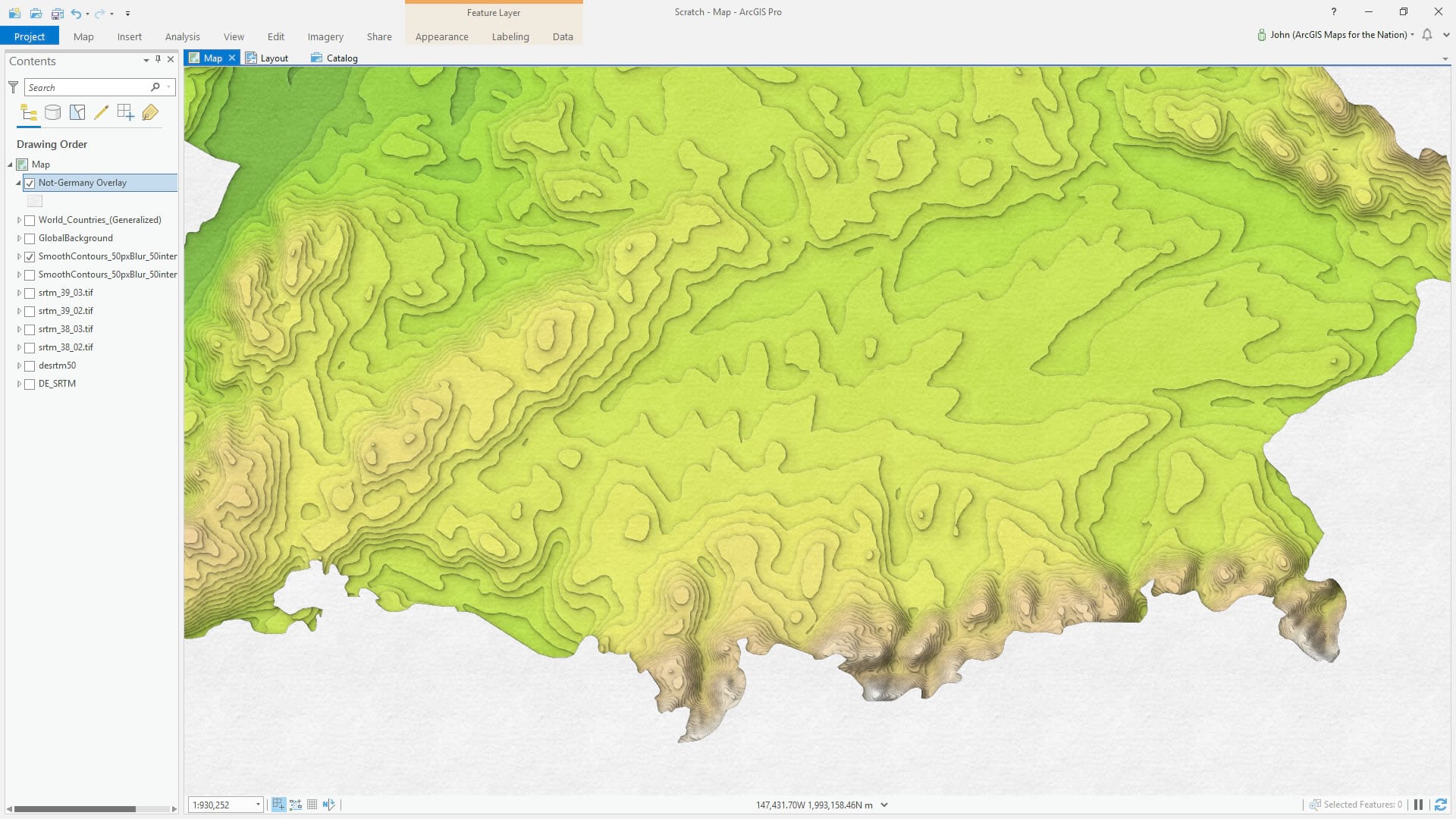1456x819 pixels.
Task: Click the List By Labeling tag icon
Action: tap(150, 113)
